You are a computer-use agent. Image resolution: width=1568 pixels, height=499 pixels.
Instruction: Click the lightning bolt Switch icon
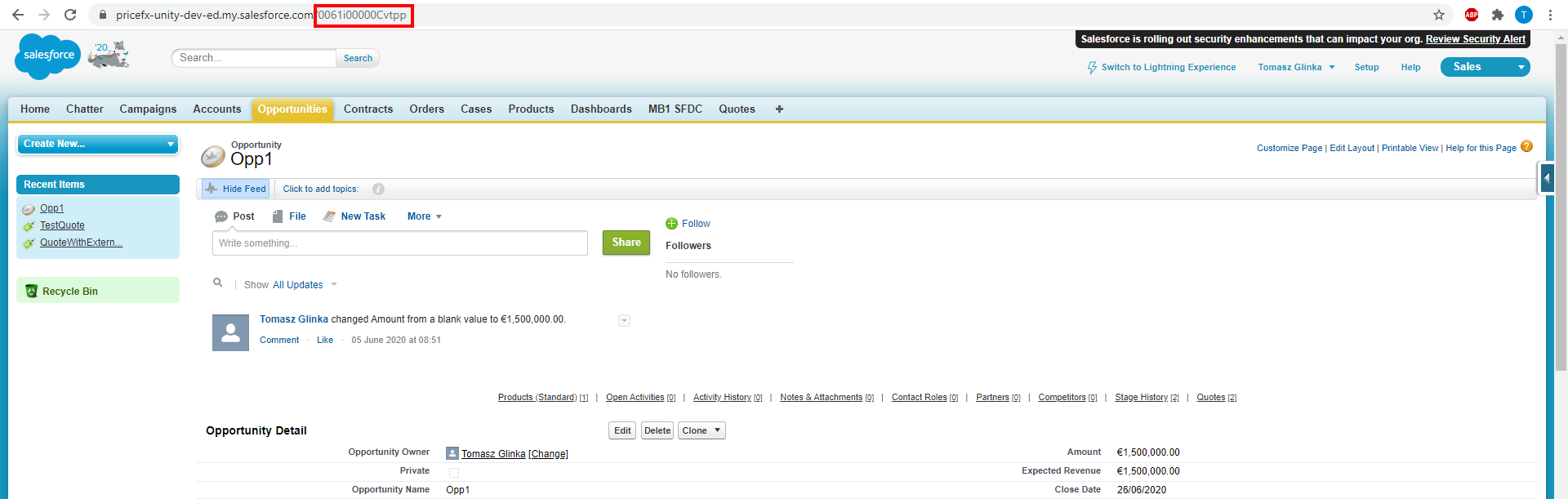click(x=1092, y=68)
